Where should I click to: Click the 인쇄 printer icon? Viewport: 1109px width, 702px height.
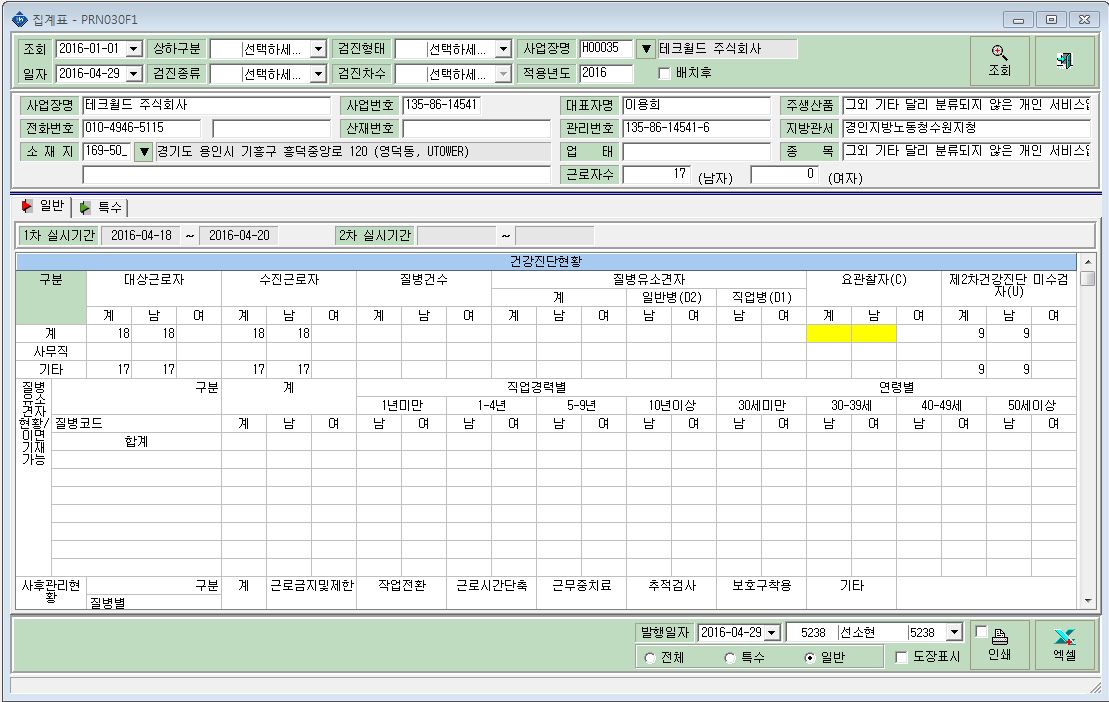click(999, 636)
